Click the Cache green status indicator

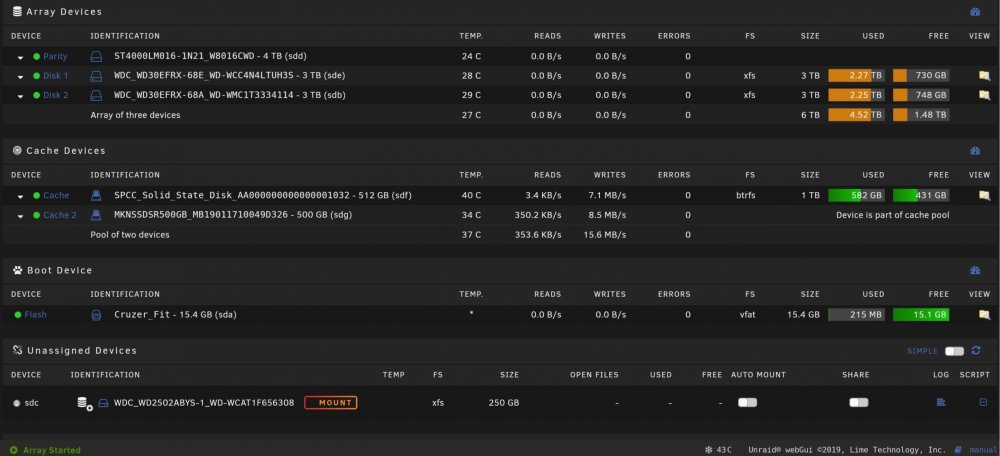[x=36, y=196]
